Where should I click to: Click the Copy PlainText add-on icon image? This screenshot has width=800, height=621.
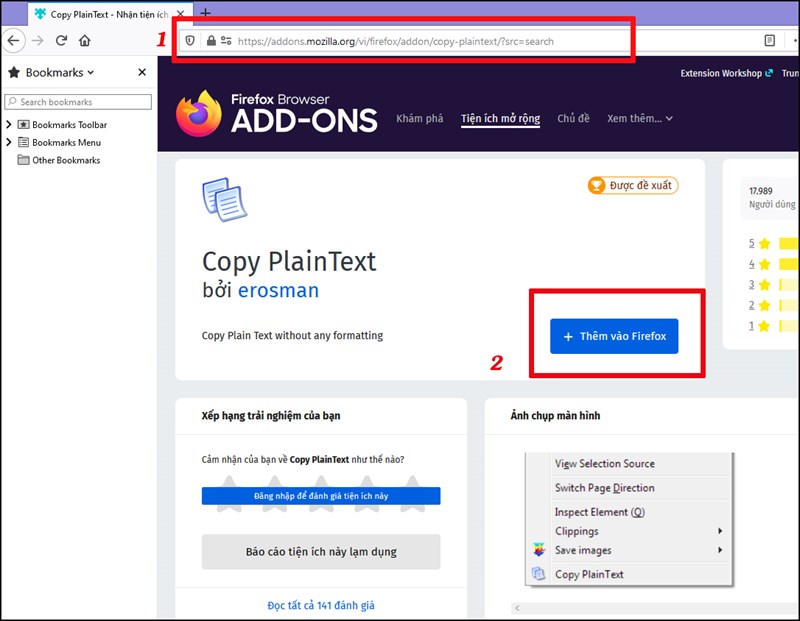[x=224, y=198]
